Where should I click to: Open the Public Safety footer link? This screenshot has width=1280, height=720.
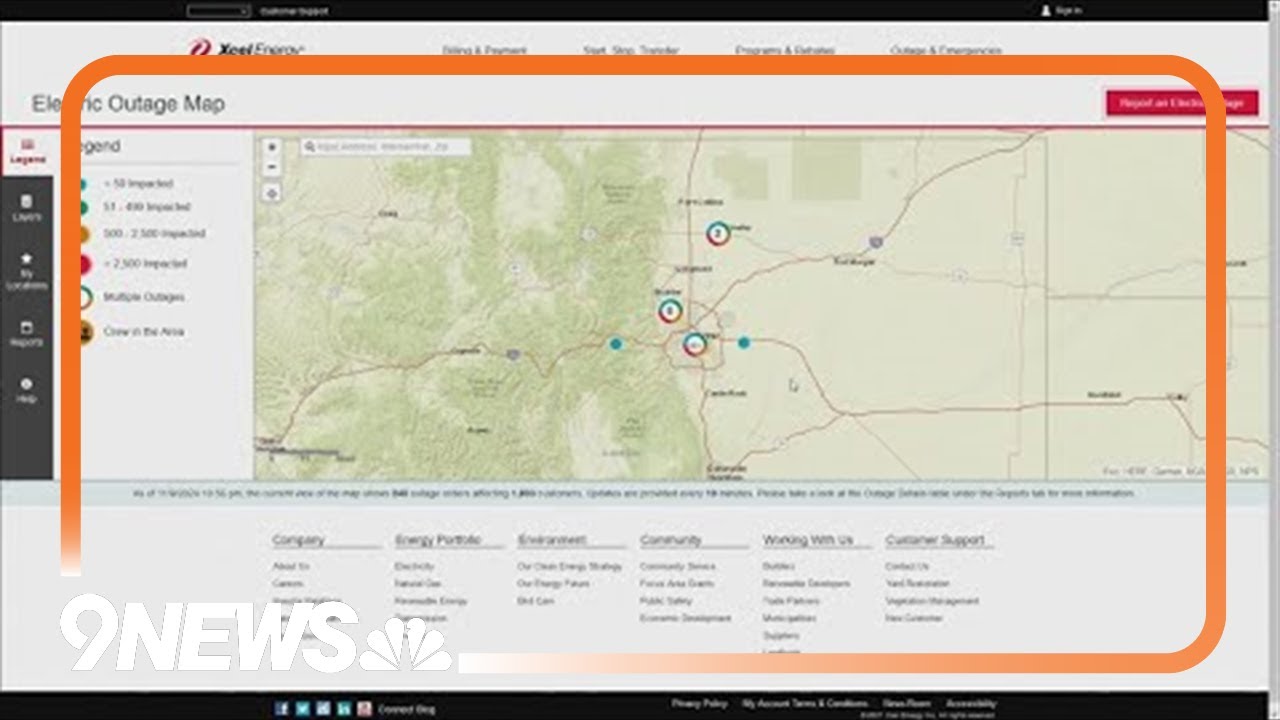(x=665, y=601)
